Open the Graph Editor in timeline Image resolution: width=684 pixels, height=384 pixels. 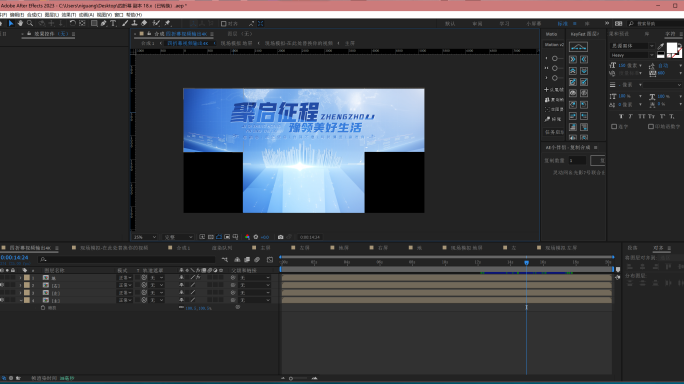[x=270, y=260]
